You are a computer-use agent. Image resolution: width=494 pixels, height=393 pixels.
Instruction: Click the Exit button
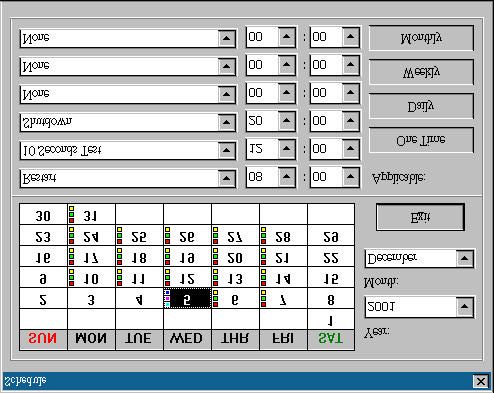click(420, 217)
